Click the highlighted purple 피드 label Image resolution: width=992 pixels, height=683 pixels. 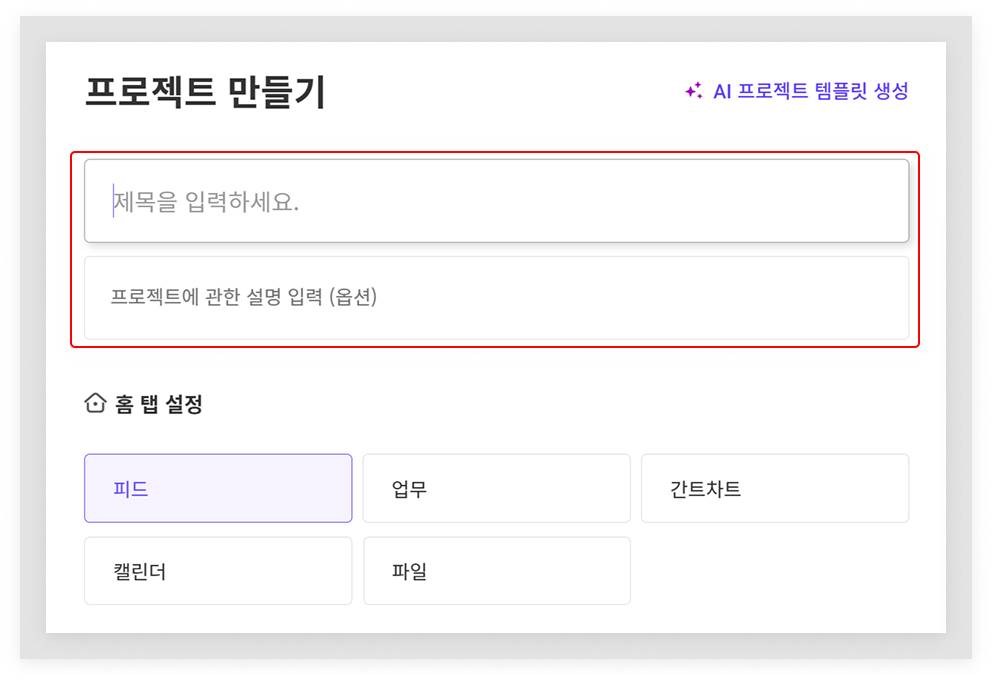tap(130, 489)
